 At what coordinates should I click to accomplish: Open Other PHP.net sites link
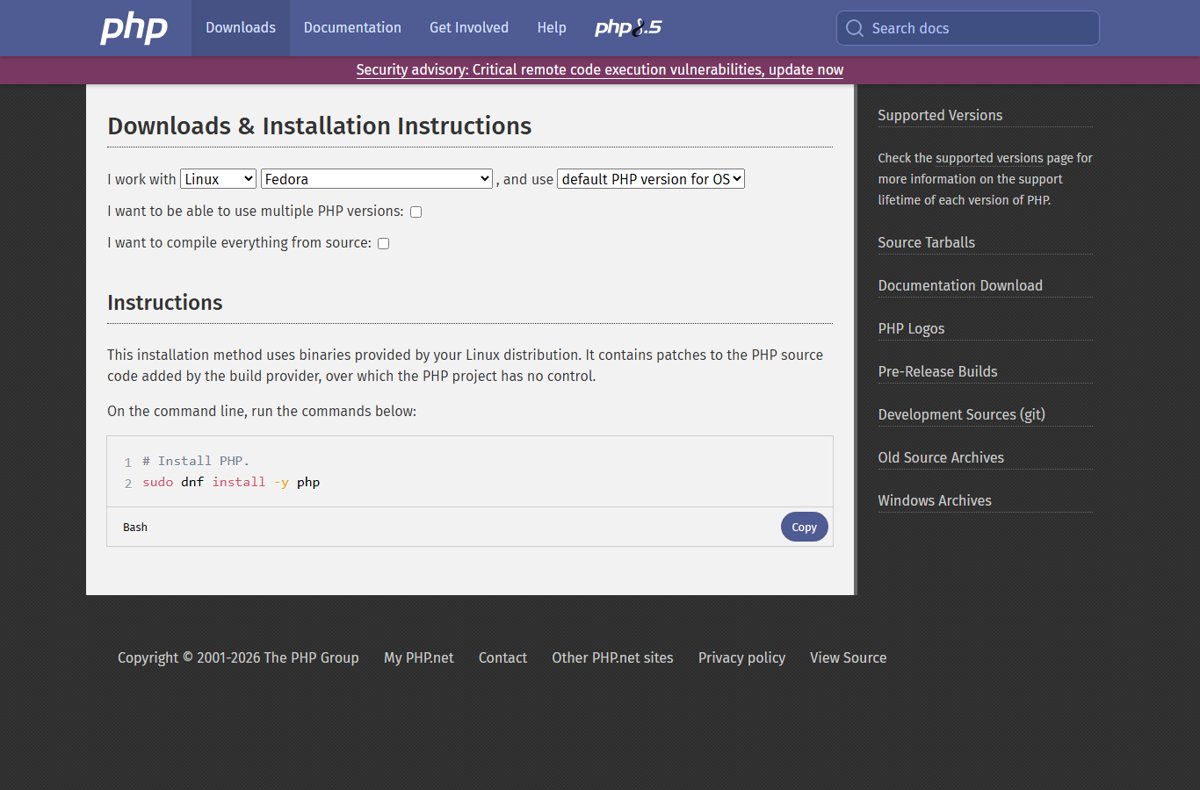tap(613, 657)
